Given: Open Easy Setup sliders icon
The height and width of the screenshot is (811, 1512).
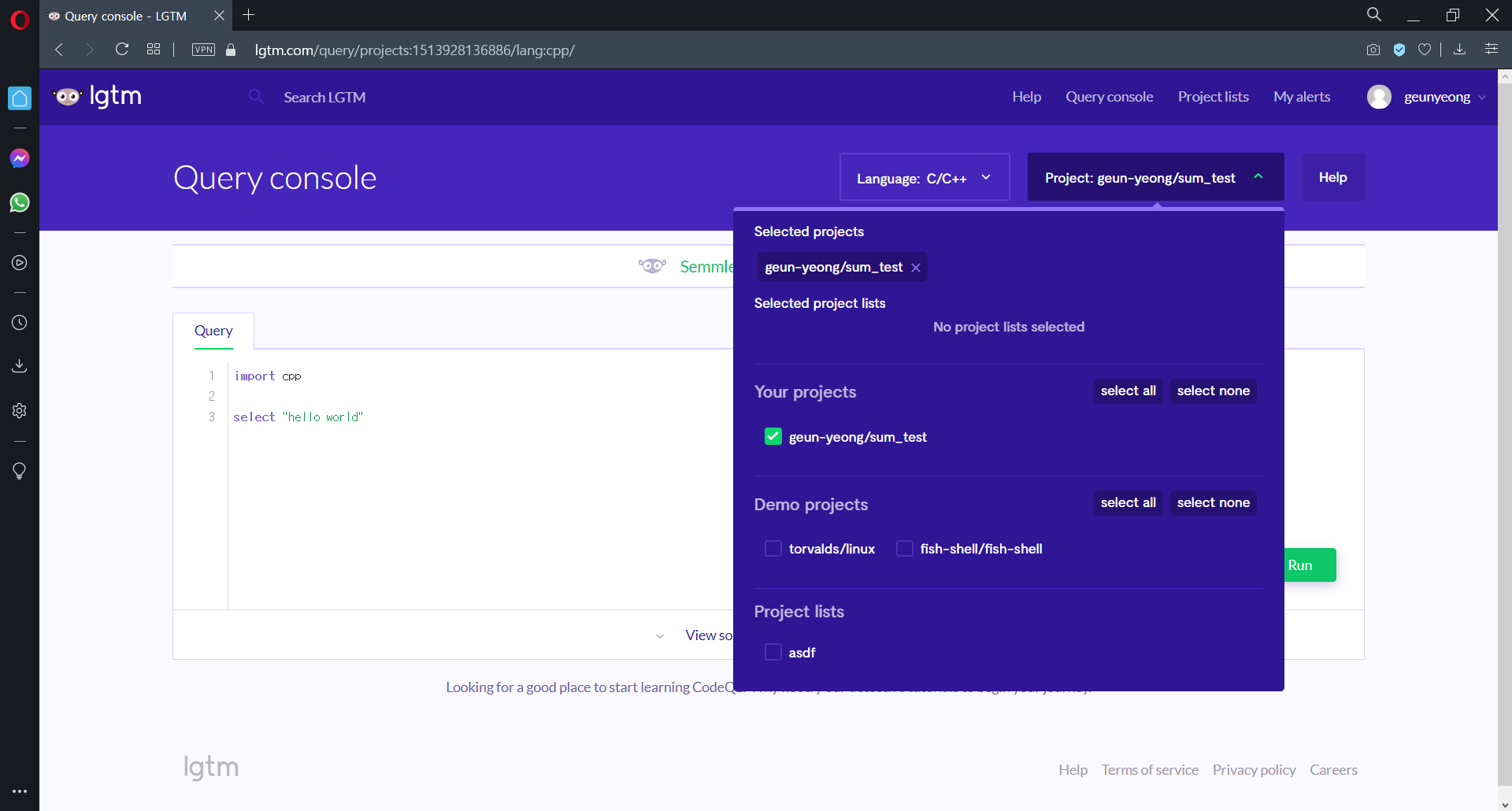Looking at the screenshot, I should coord(1492,50).
